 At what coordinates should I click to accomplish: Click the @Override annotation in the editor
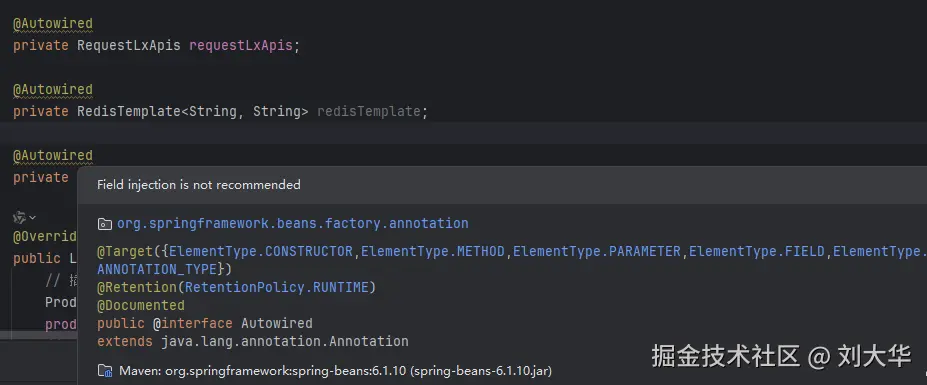45,237
